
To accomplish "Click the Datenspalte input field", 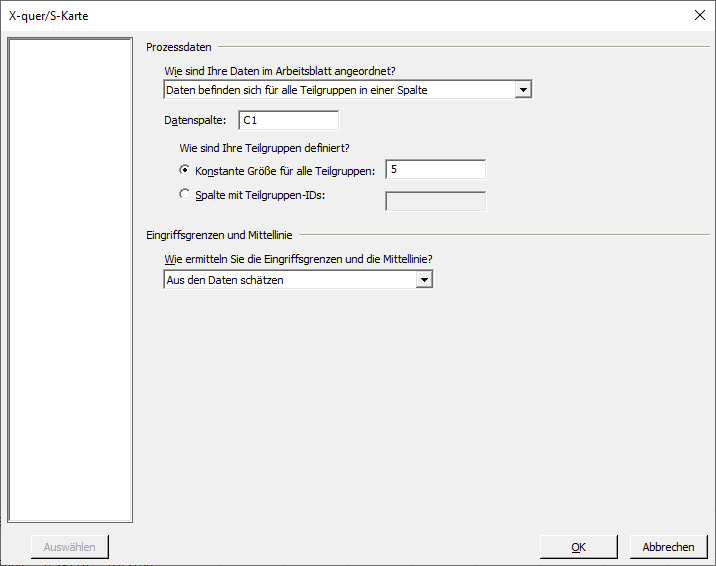I will [x=289, y=121].
